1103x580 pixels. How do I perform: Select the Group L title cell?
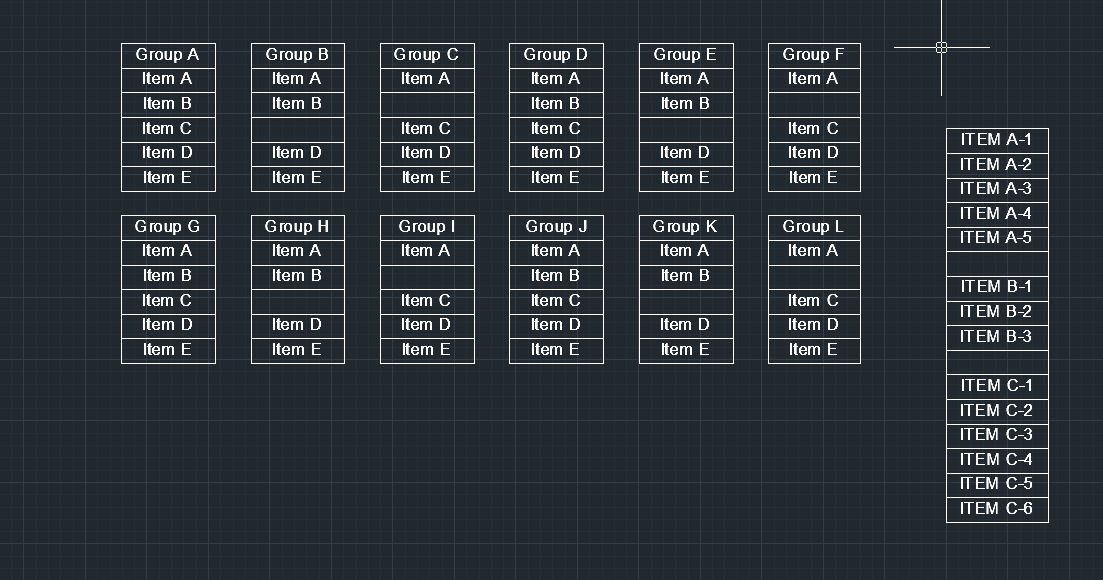tap(814, 228)
